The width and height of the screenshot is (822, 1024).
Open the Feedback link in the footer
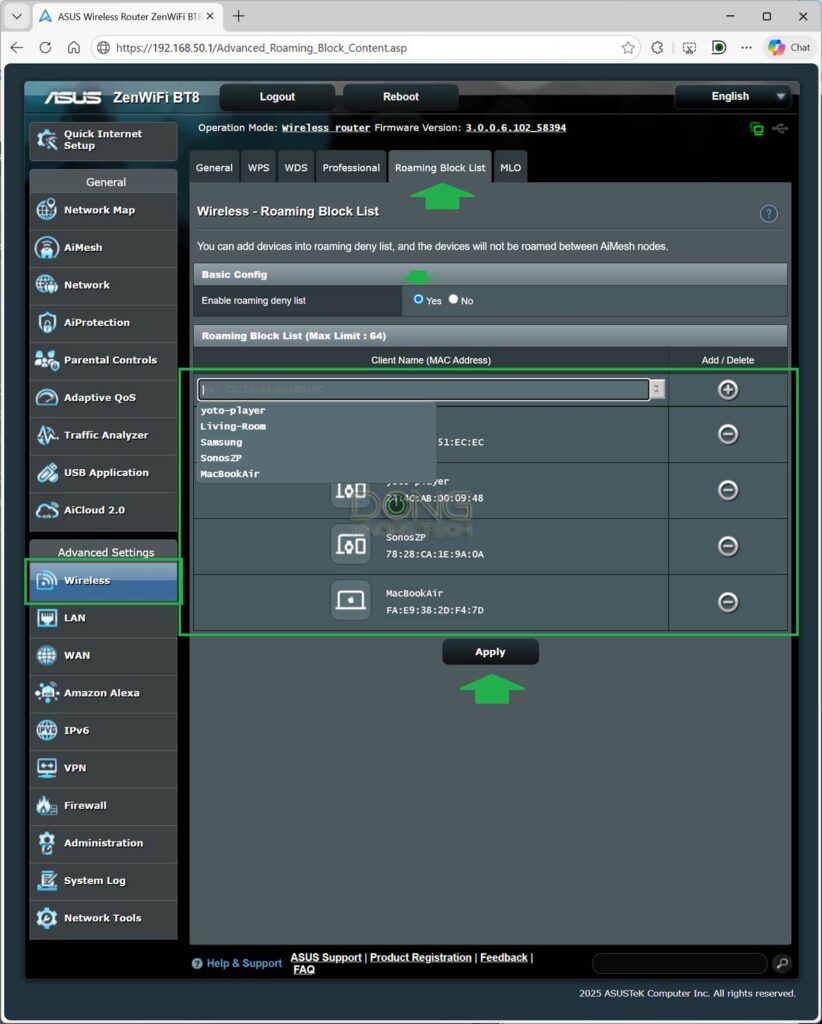(503, 957)
